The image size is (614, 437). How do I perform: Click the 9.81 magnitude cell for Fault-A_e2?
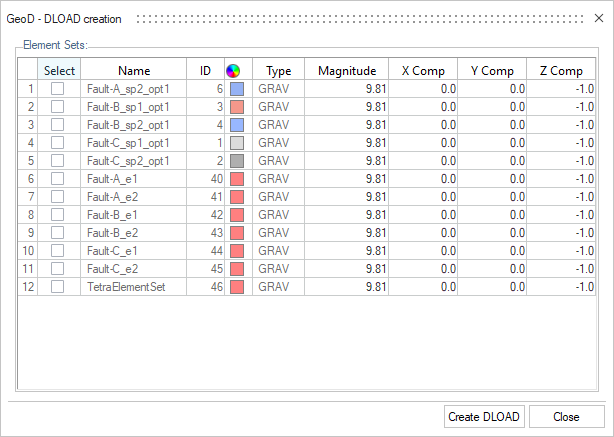(347, 197)
